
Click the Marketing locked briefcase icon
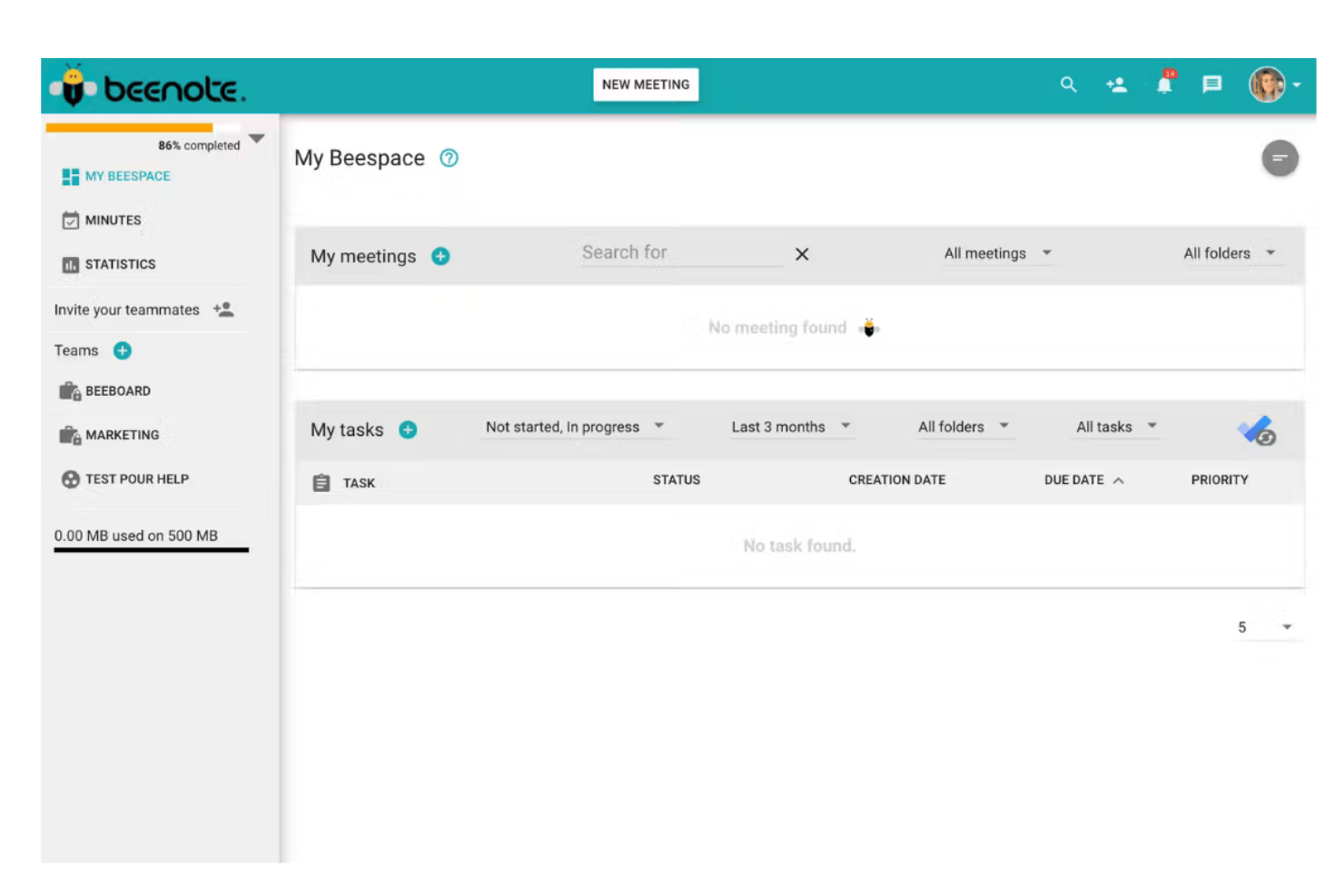[x=70, y=435]
